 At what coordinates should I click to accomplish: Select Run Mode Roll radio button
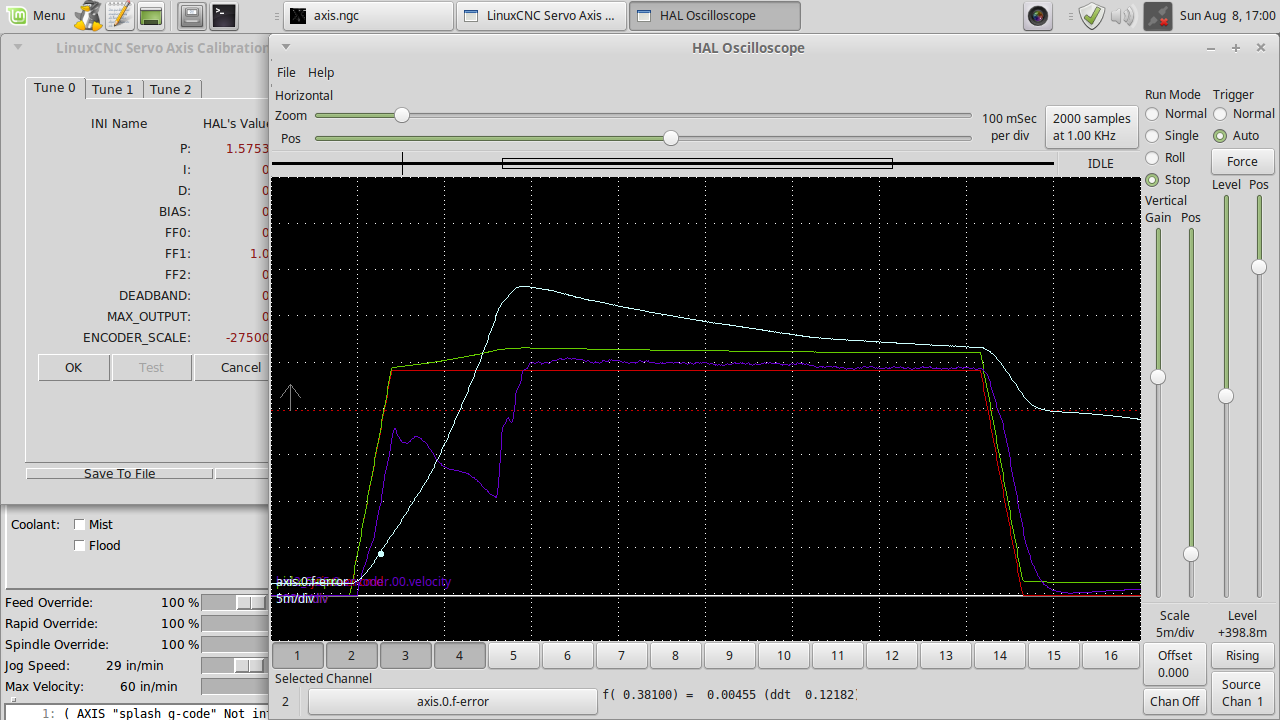(x=1152, y=158)
